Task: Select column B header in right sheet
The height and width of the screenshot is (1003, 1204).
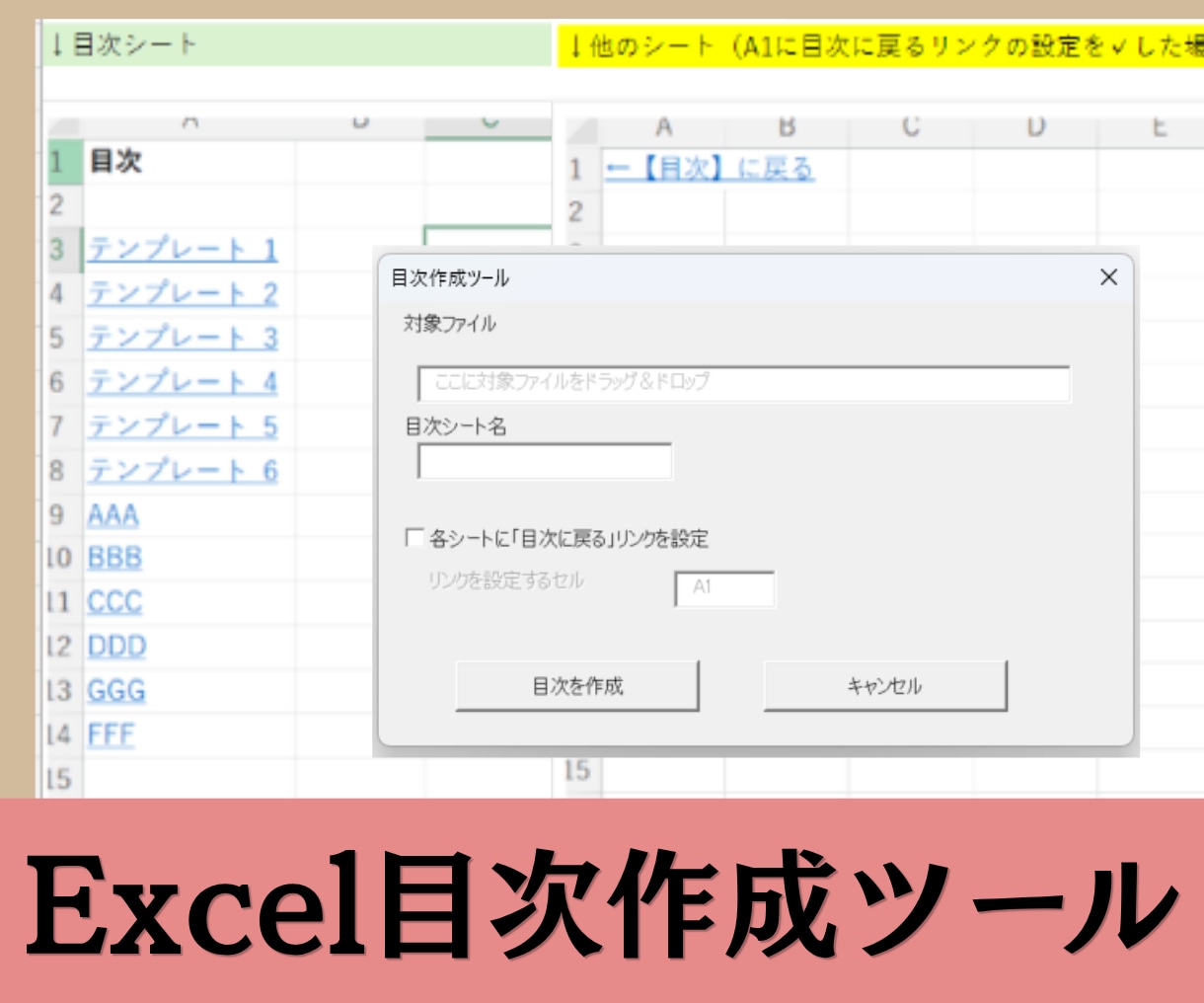Action: click(x=787, y=128)
